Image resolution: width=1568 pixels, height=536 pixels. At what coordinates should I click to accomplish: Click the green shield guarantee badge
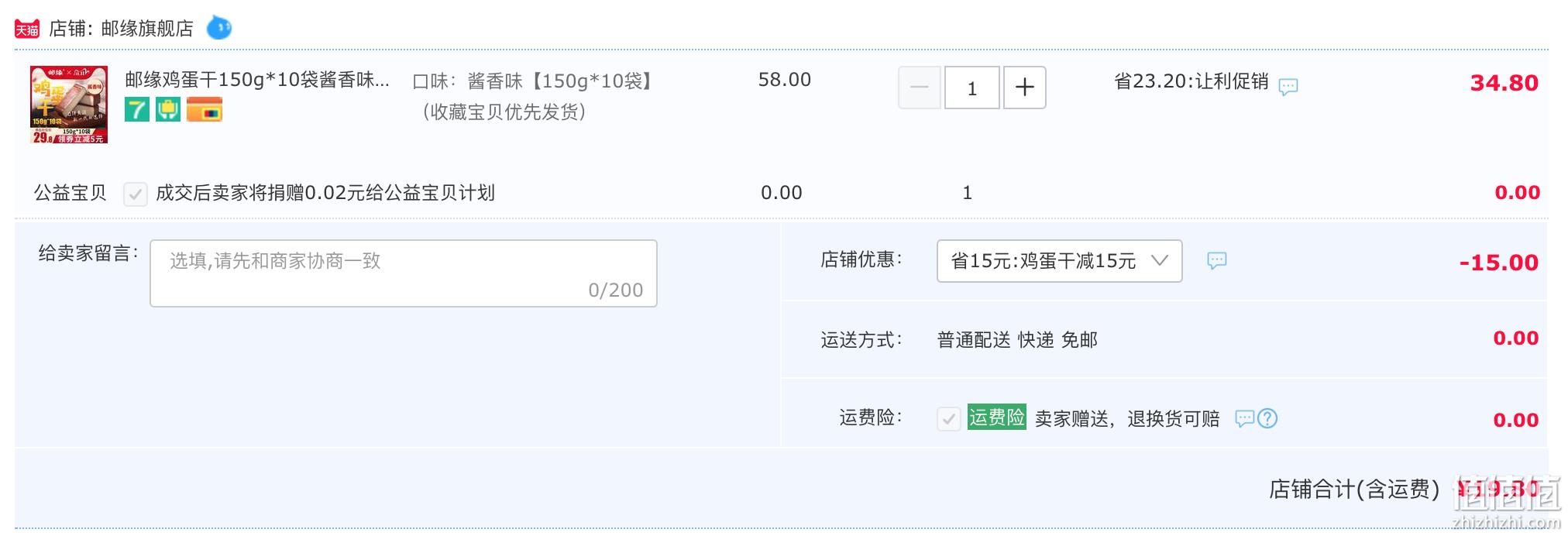[168, 109]
